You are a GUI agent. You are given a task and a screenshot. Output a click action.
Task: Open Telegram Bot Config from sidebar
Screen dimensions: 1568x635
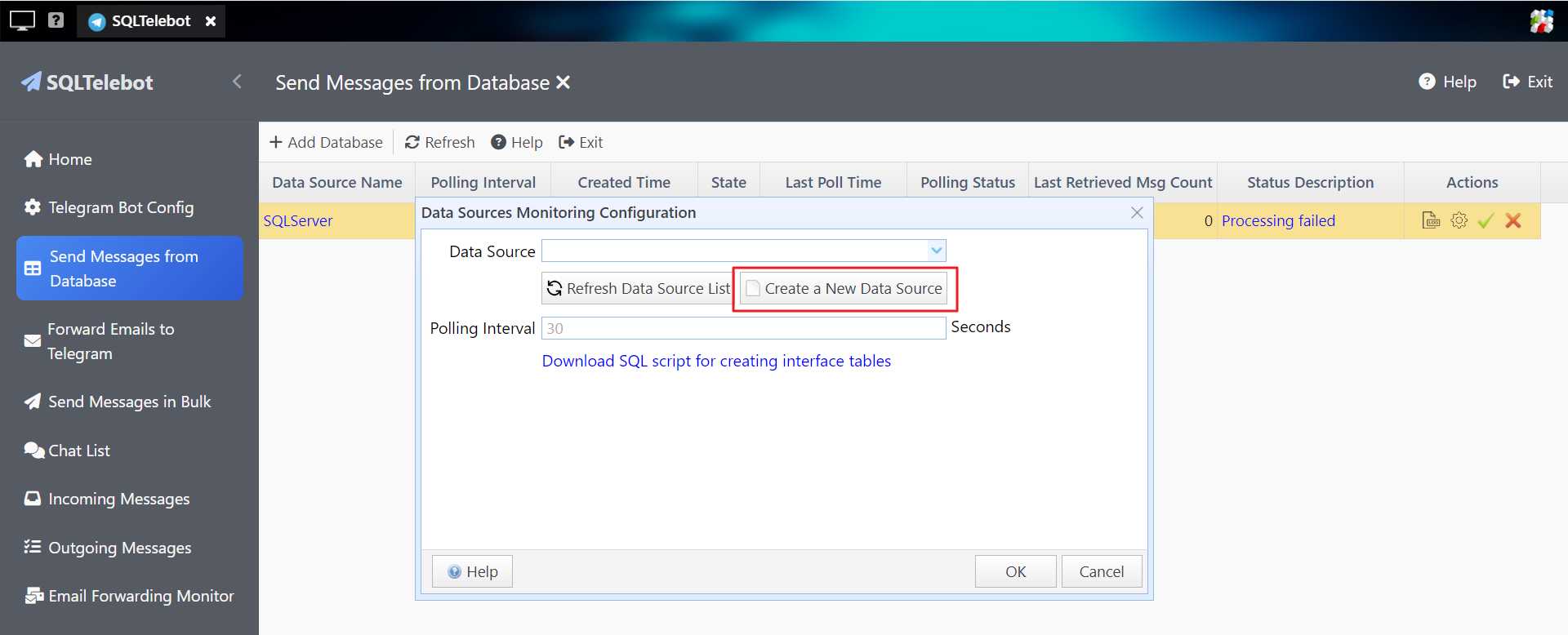(x=121, y=207)
